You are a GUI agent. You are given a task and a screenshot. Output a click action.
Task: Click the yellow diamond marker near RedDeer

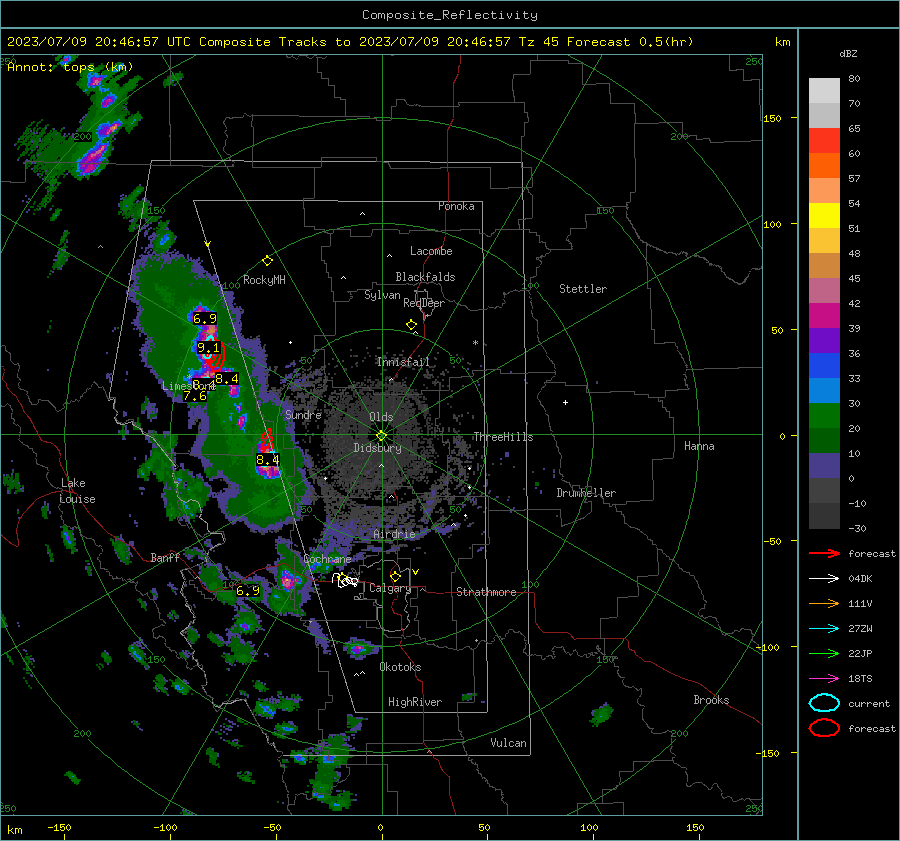tap(411, 325)
